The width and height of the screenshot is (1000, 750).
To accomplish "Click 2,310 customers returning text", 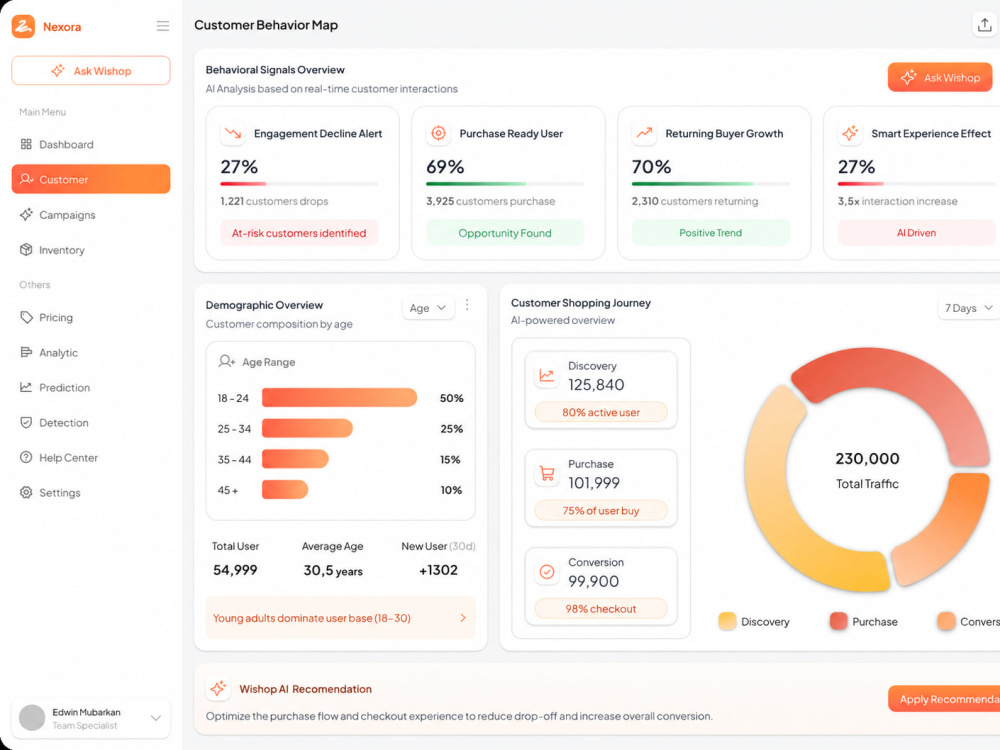I will pos(695,202).
